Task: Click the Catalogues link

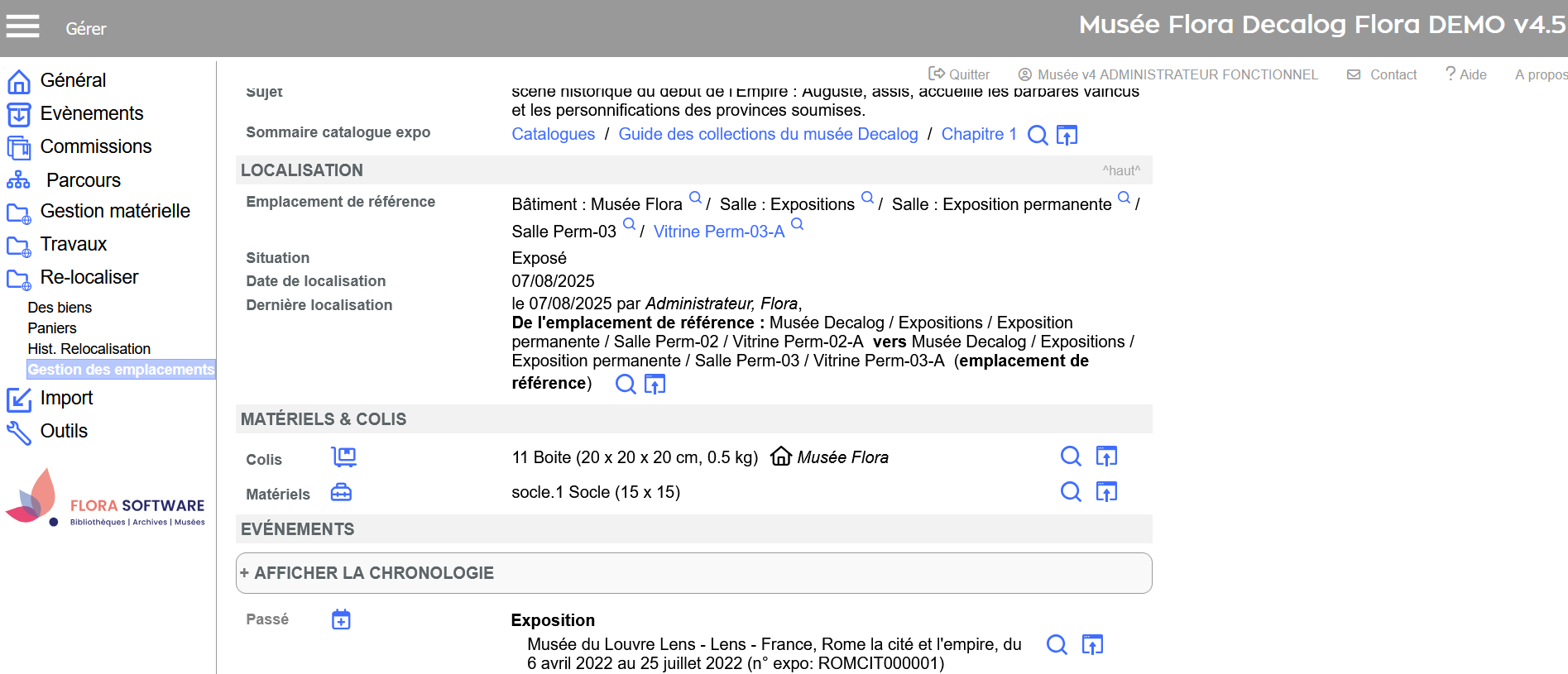Action: (x=553, y=134)
